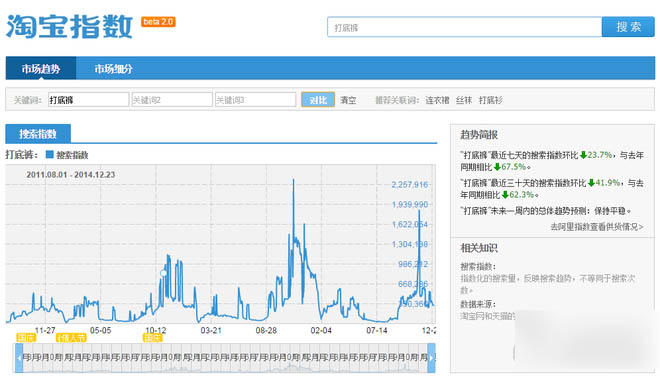Select recommended keyword 丝袜
This screenshot has width=660, height=379.
click(x=464, y=100)
